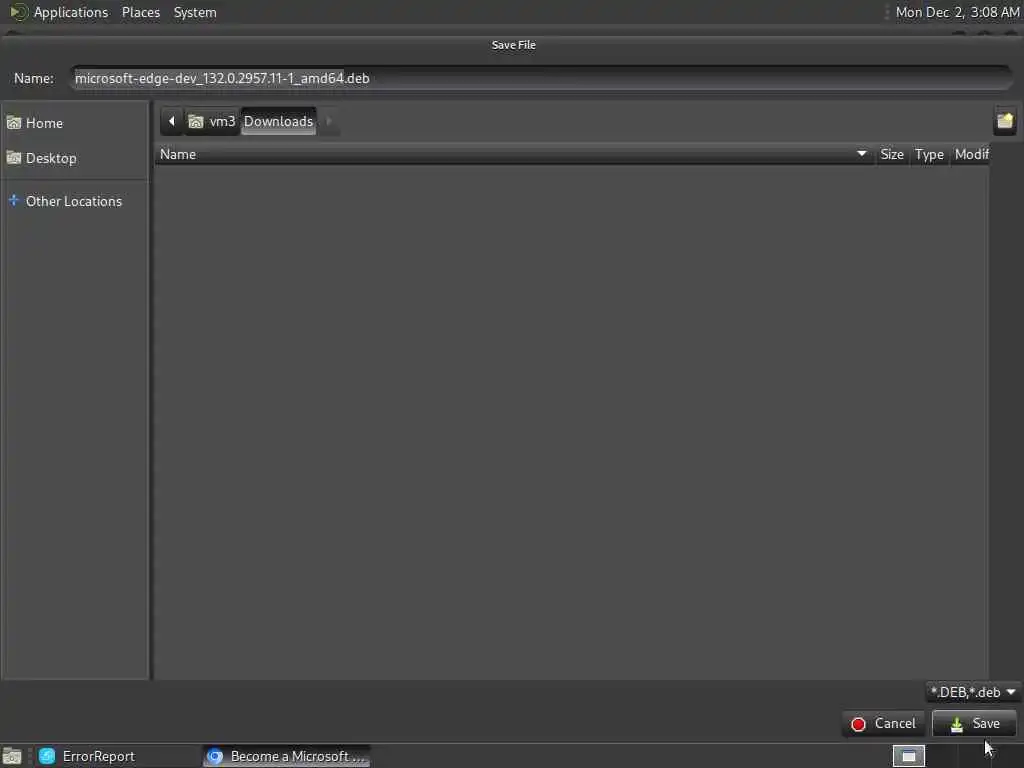The image size is (1024, 768).
Task: Switch to Become a Microsoft taskbar window
Action: tap(287, 756)
